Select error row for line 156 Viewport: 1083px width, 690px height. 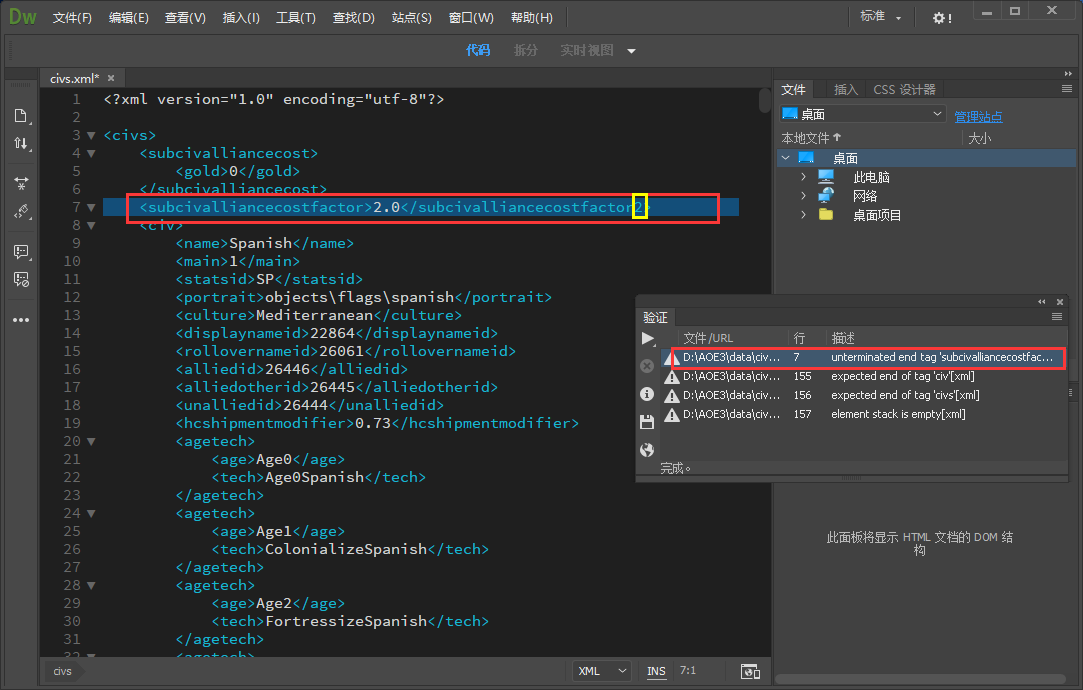click(864, 395)
